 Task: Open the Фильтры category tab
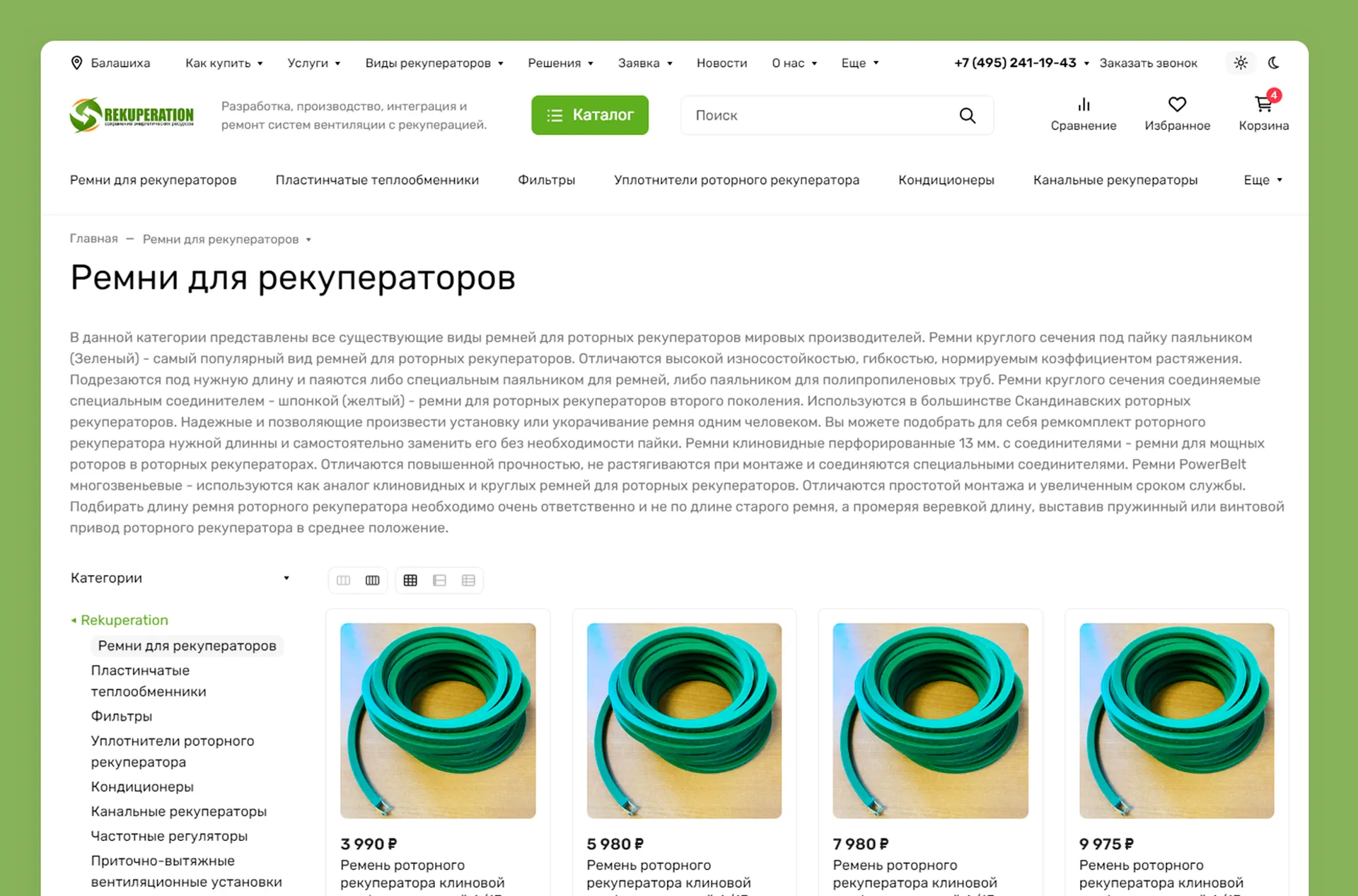pyautogui.click(x=546, y=180)
